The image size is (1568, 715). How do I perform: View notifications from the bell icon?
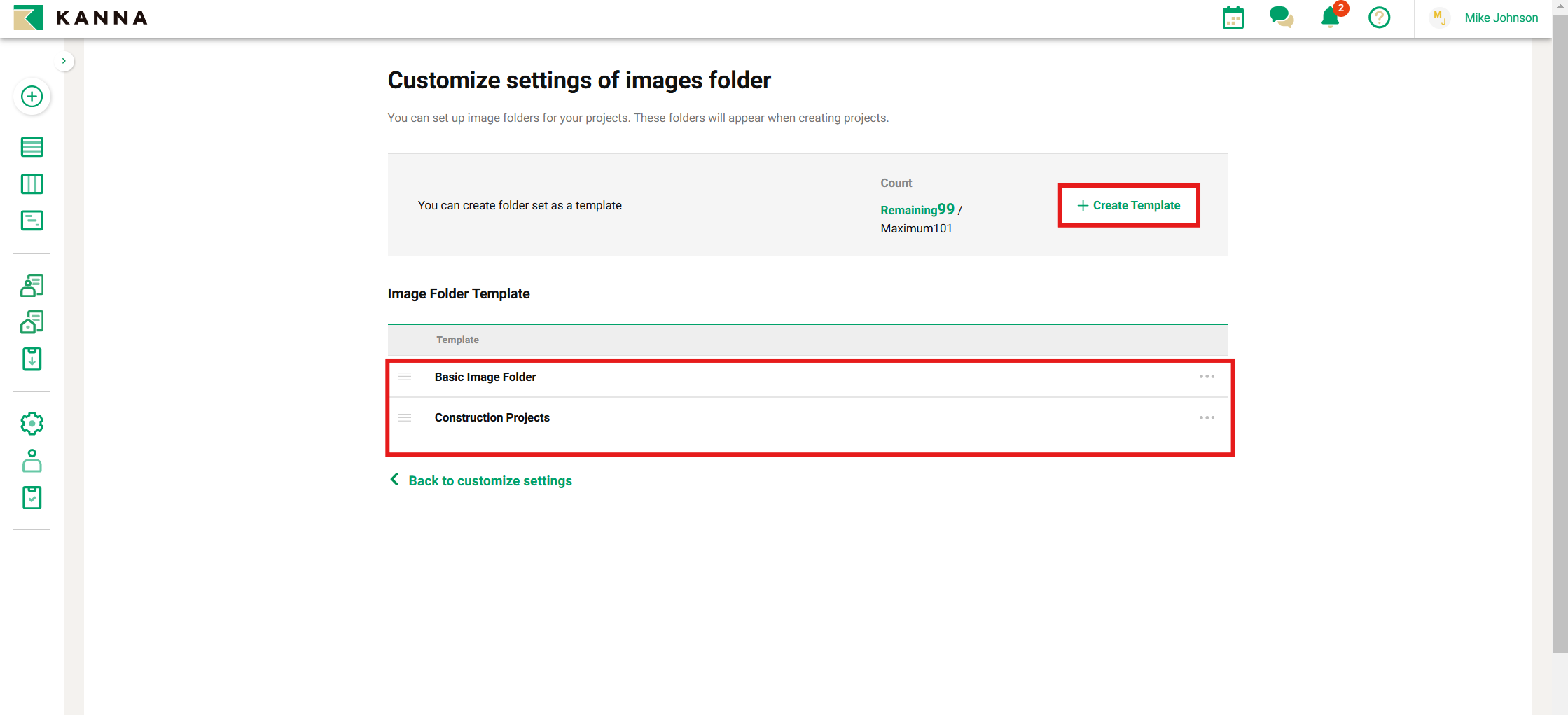pyautogui.click(x=1330, y=18)
